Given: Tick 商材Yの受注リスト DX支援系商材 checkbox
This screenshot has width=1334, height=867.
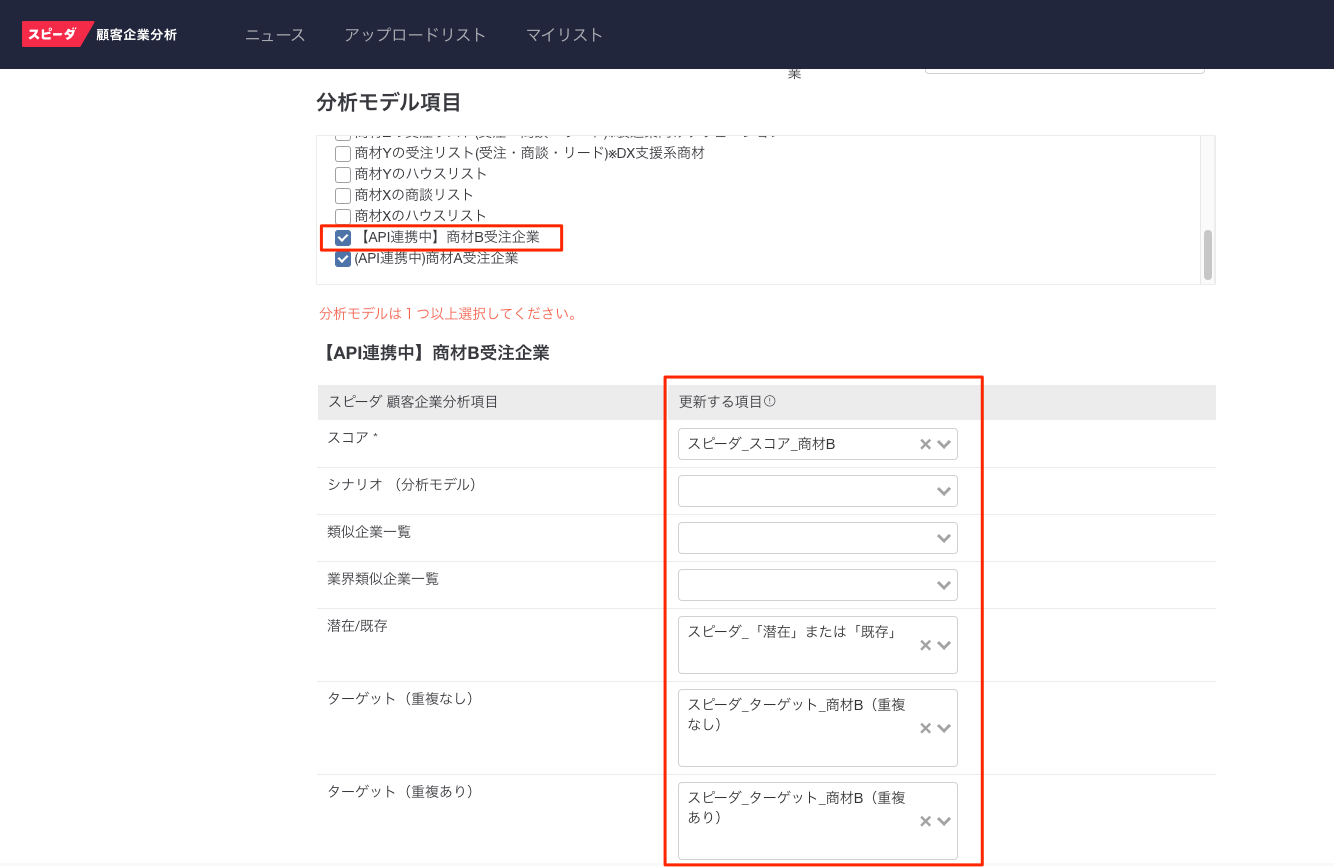Looking at the screenshot, I should (343, 154).
